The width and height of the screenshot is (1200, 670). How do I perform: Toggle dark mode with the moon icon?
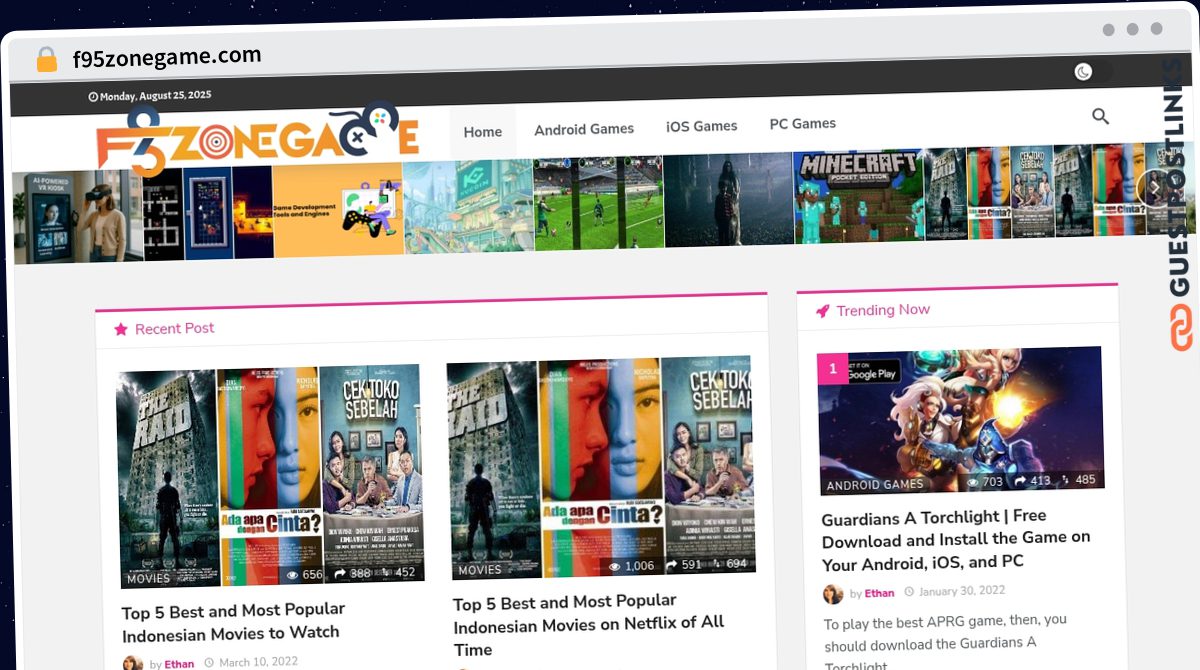pos(1083,72)
